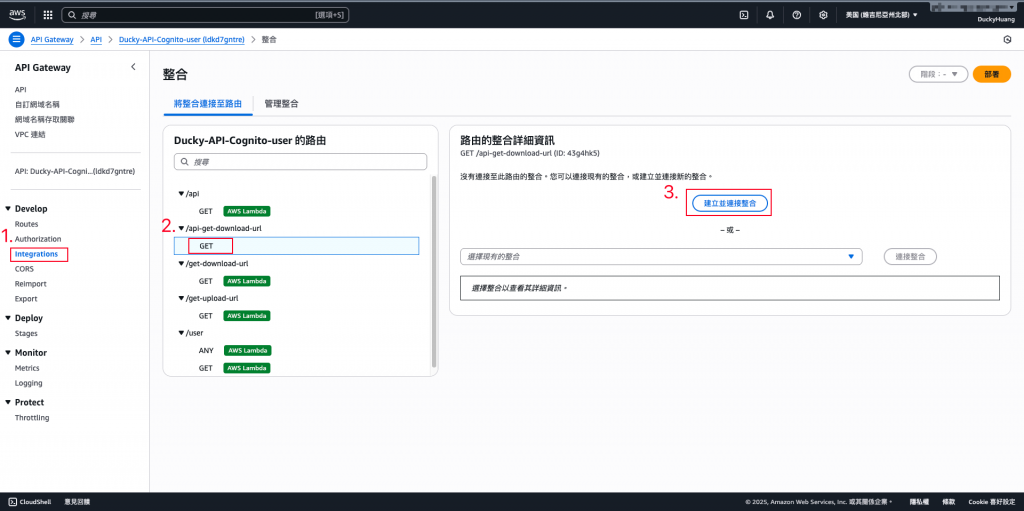Select GET under /user route
The image size is (1024, 511).
[x=206, y=368]
